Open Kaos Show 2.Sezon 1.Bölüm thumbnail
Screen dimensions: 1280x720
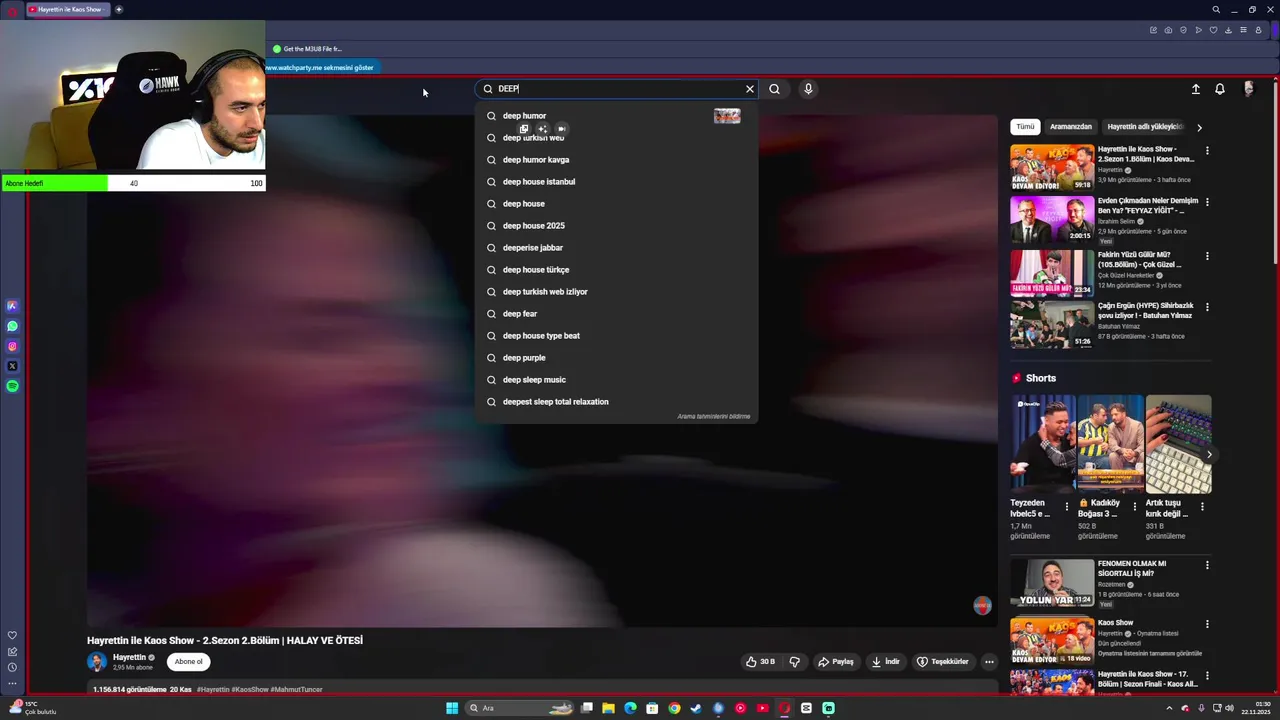1052,168
